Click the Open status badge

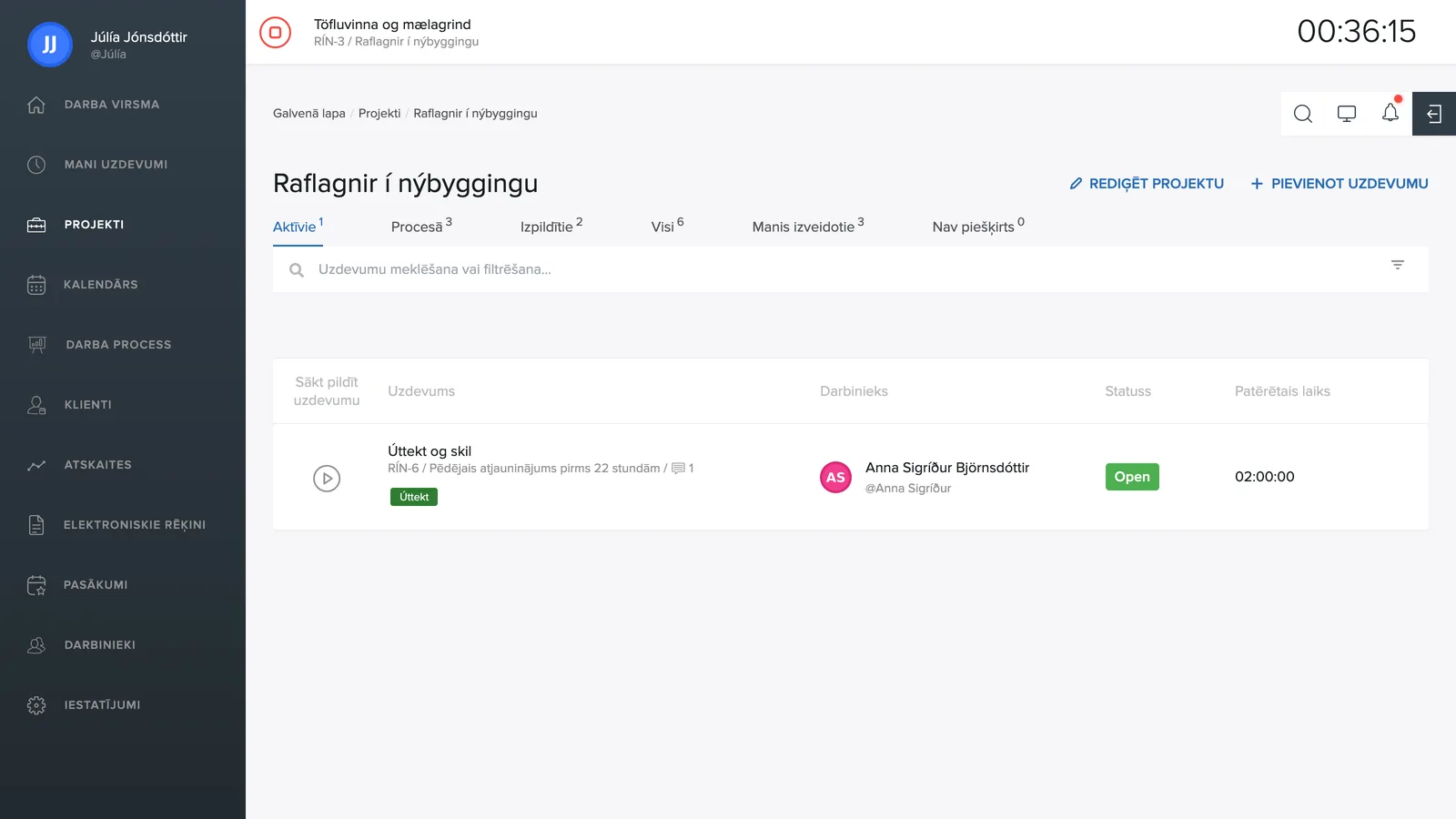pos(1132,477)
